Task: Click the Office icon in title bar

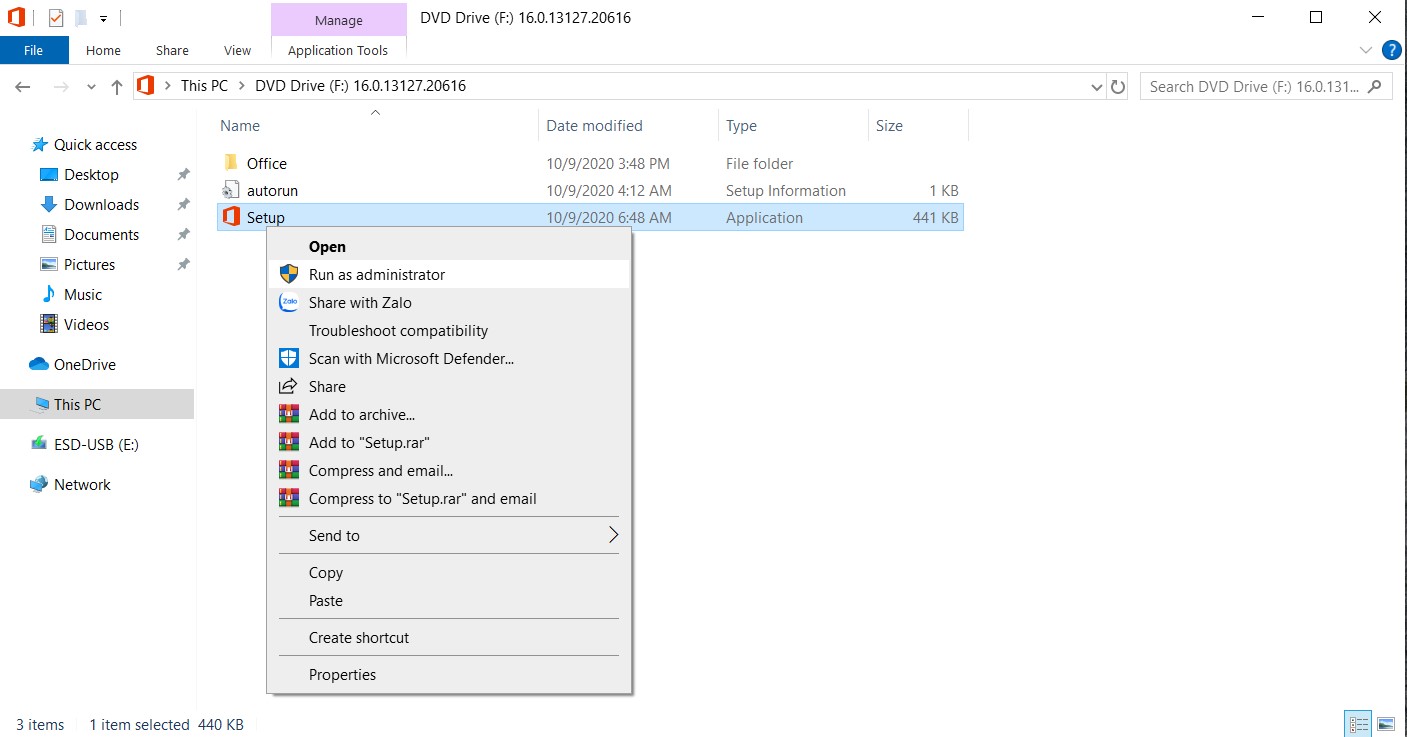Action: click(x=16, y=17)
